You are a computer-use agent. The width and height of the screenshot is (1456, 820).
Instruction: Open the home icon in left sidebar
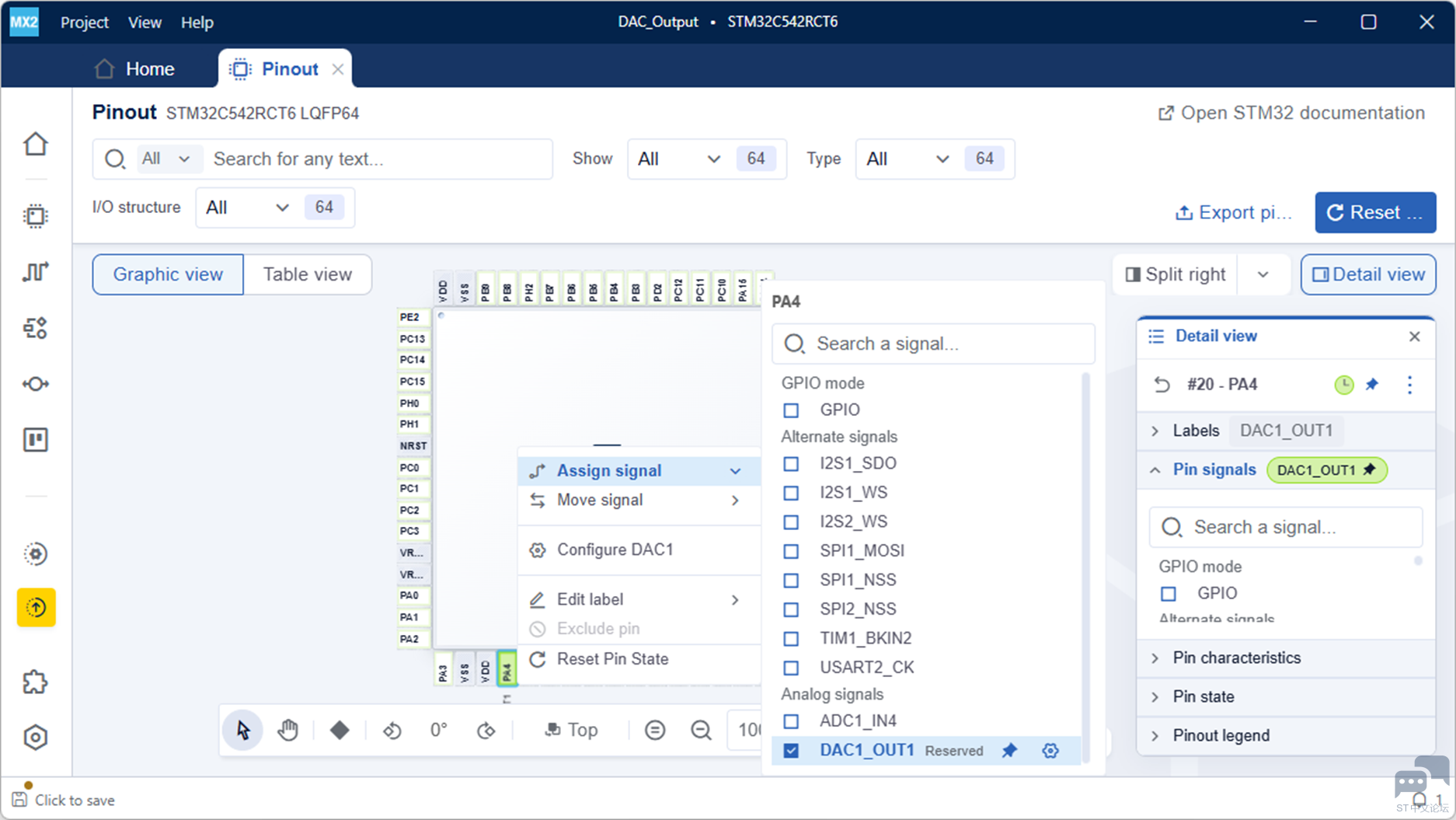click(x=36, y=145)
